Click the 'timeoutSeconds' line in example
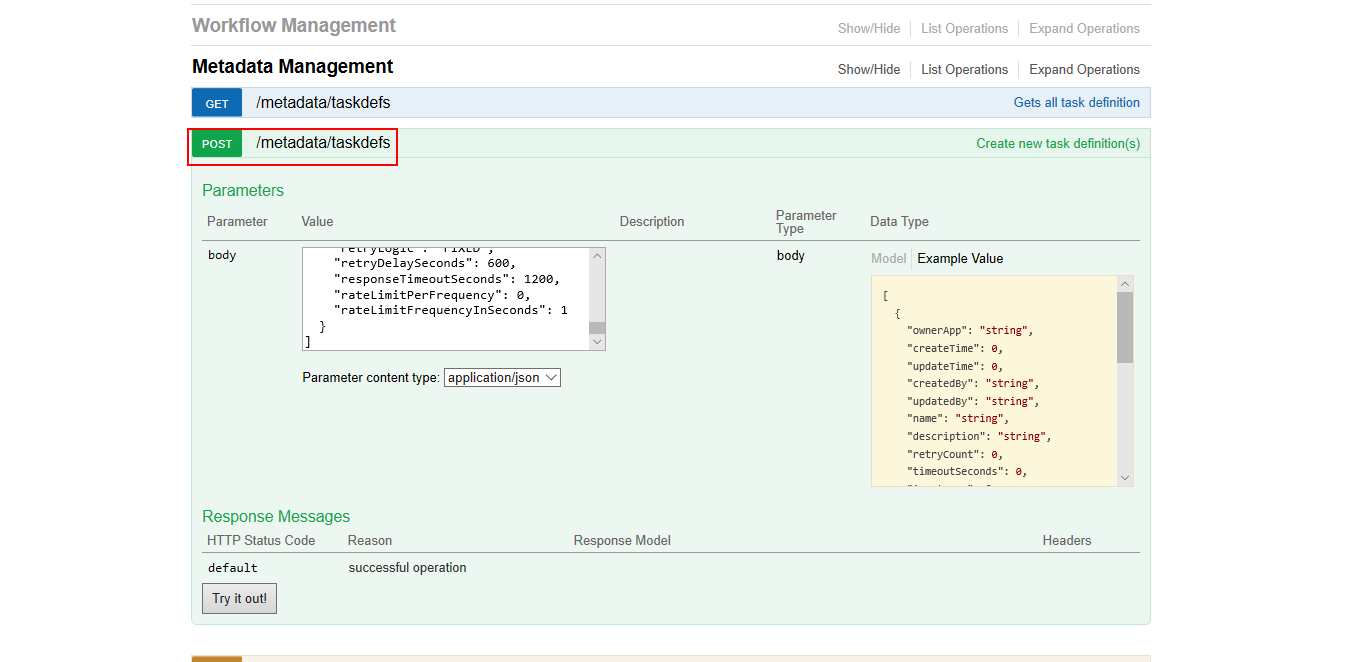The image size is (1361, 662). point(967,471)
